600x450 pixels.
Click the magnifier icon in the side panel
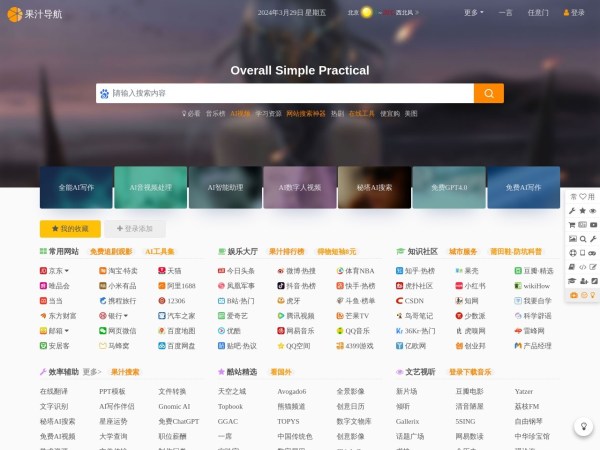583,239
